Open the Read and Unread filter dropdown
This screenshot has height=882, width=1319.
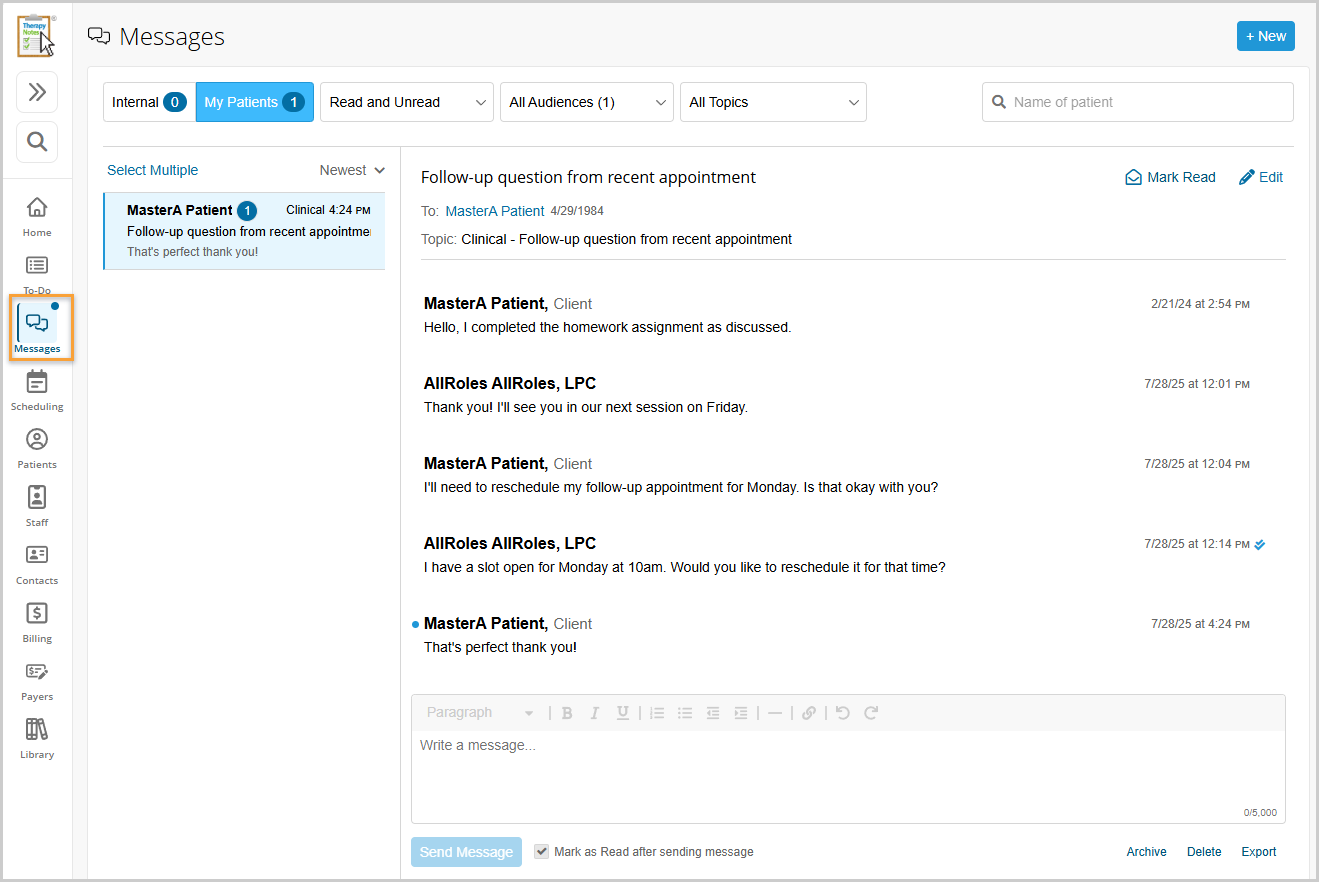(x=406, y=101)
